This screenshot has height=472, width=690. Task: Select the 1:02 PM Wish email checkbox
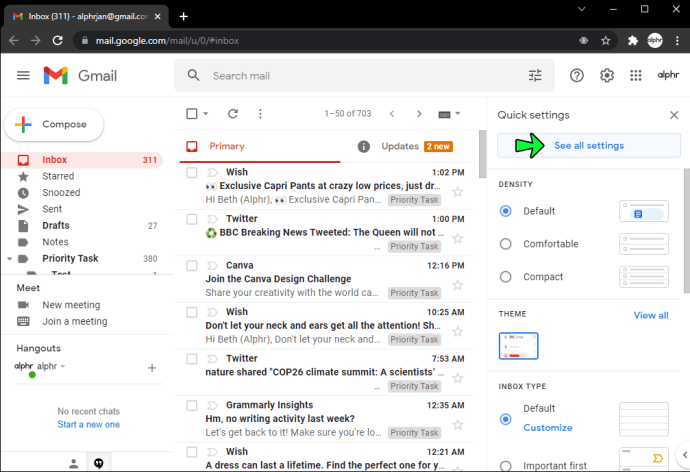192,172
